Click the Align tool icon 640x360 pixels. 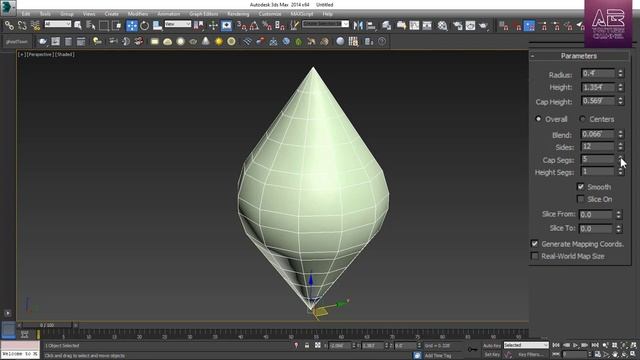click(x=371, y=26)
